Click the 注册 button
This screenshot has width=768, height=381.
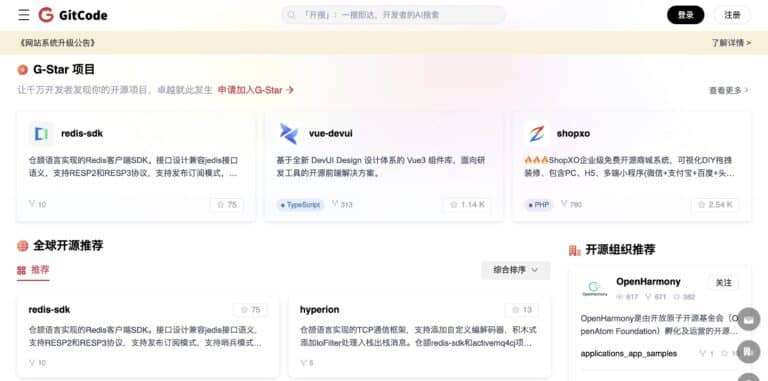pos(732,15)
